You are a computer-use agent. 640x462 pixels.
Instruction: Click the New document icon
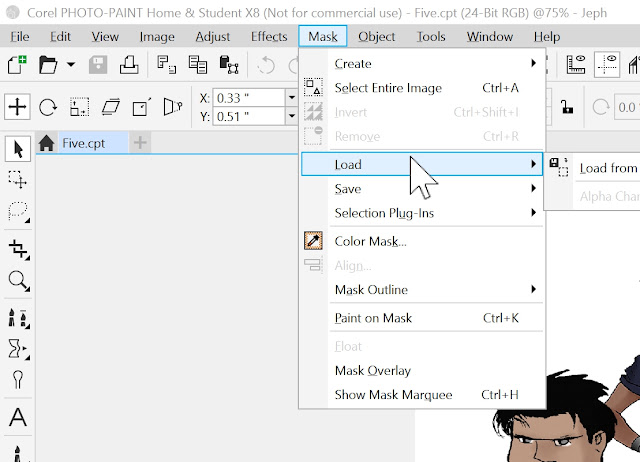click(17, 65)
